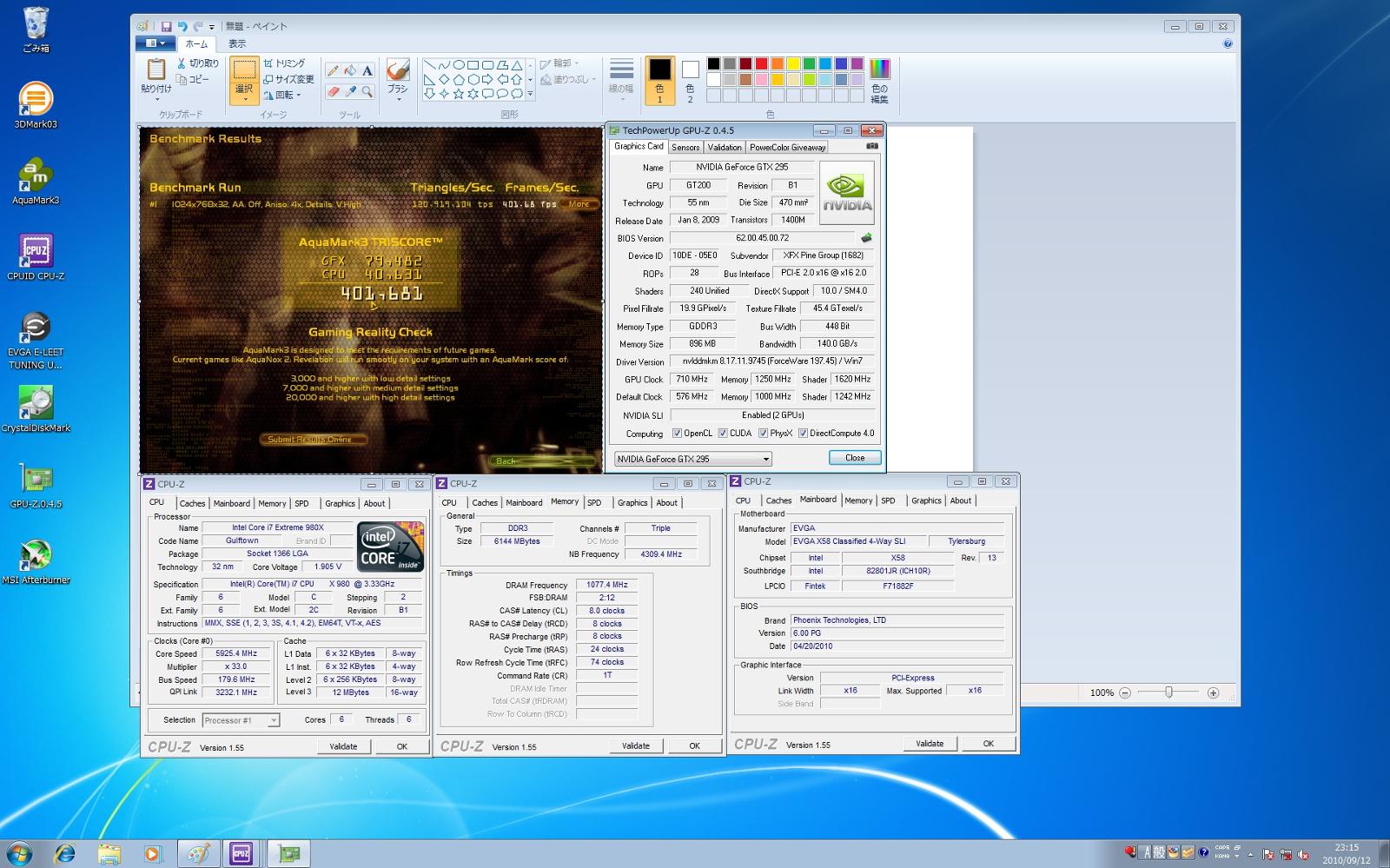The image size is (1390, 868).
Task: Click Windows Media Player taskbar icon
Action: click(x=152, y=854)
